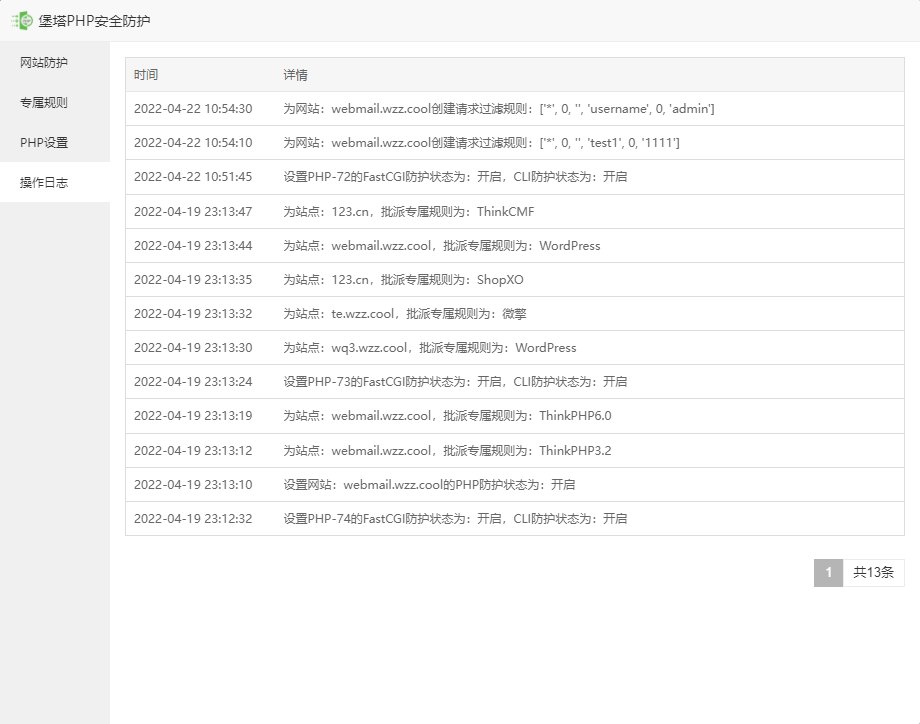
Task: Select timestamp 2022-04-19 23:13:24
Action: (193, 381)
